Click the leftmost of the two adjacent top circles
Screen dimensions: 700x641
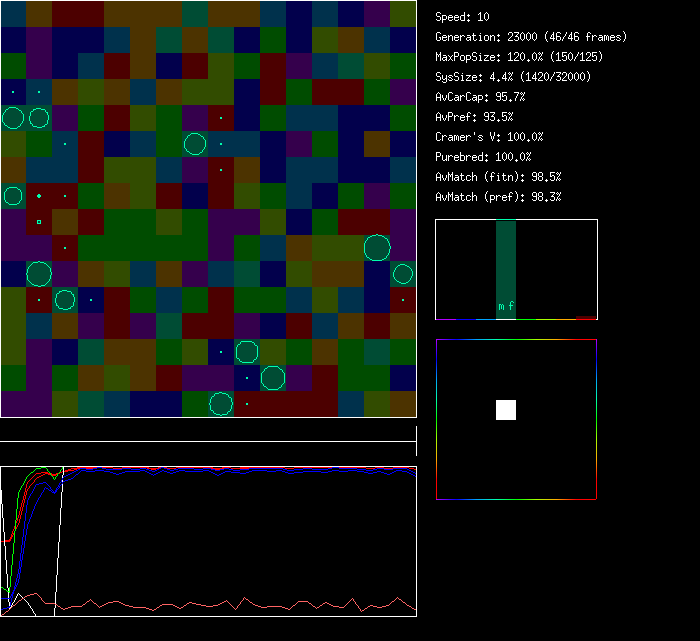pyautogui.click(x=13, y=119)
